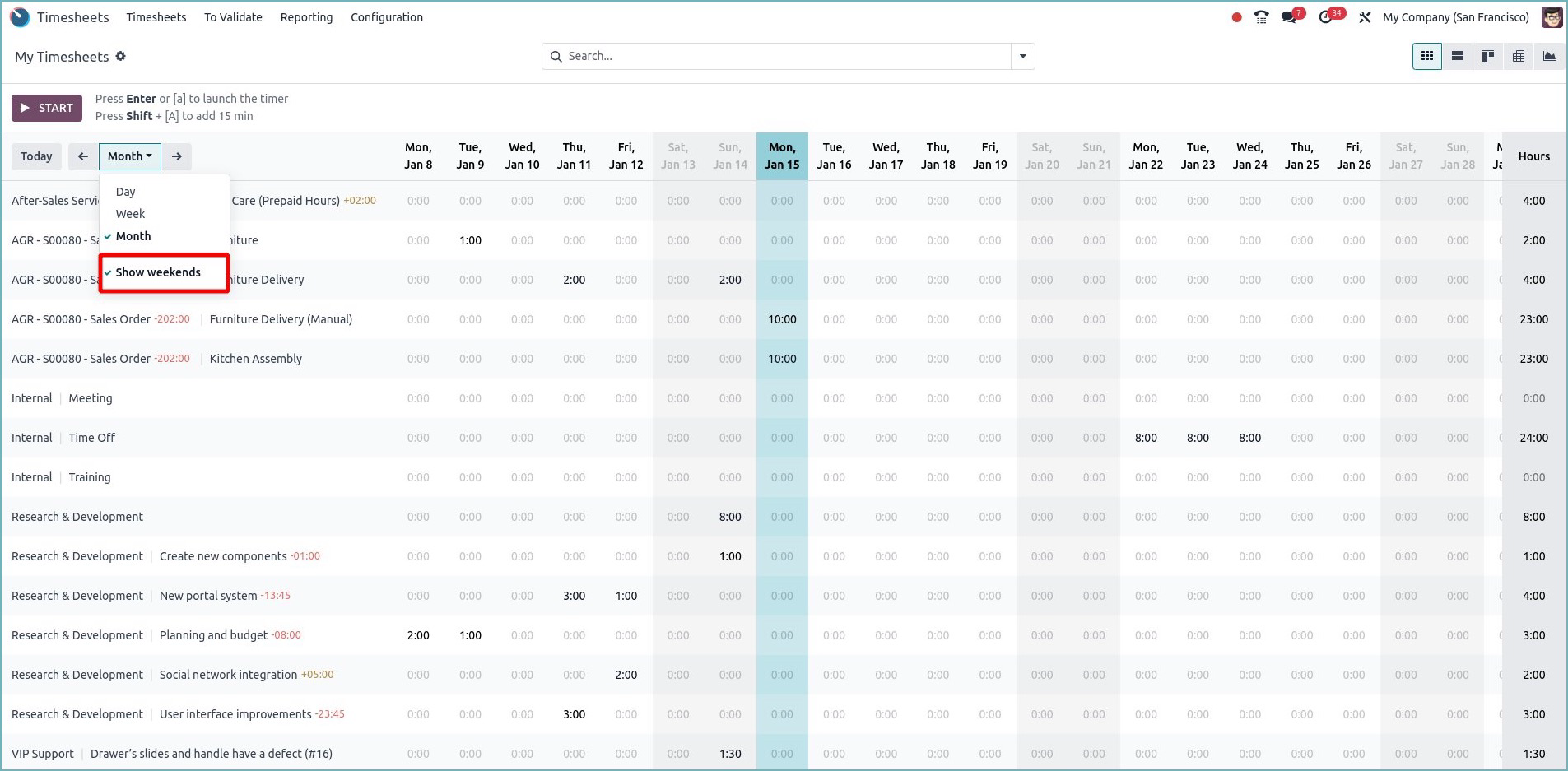Click the Today button
The image size is (1568, 771).
point(35,156)
